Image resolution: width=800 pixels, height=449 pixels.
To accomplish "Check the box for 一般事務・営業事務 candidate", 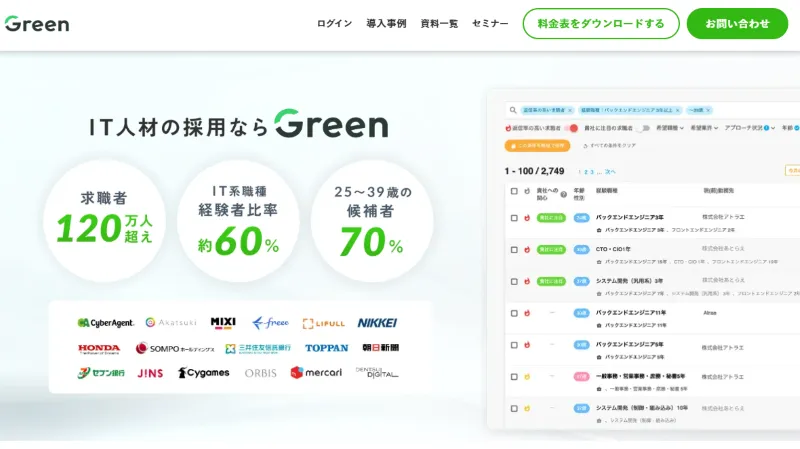I will (x=514, y=377).
